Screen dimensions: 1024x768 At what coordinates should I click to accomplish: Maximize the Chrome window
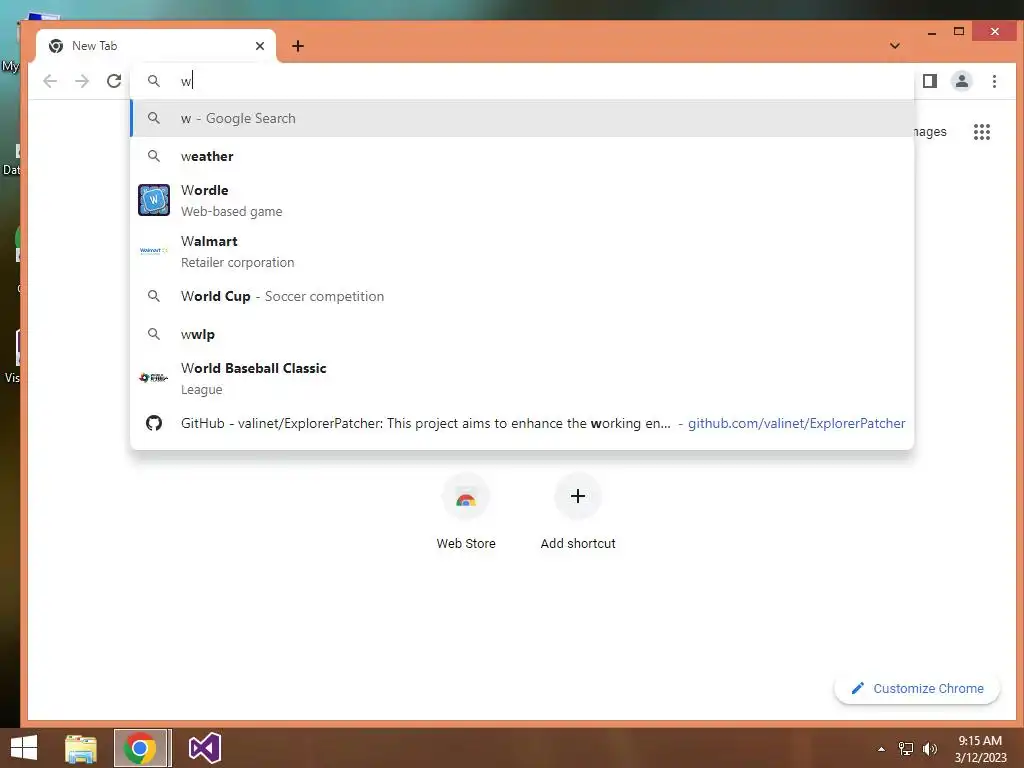coord(959,31)
